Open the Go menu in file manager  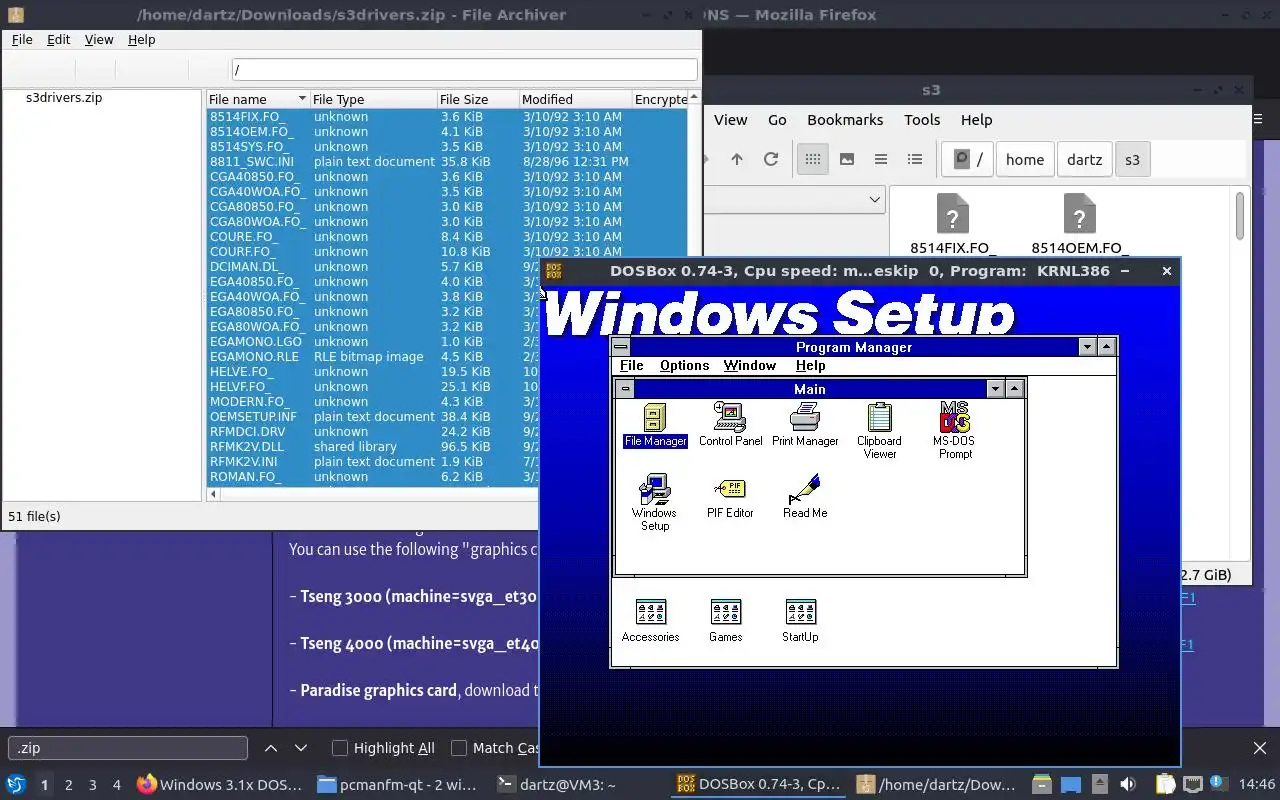pos(777,120)
